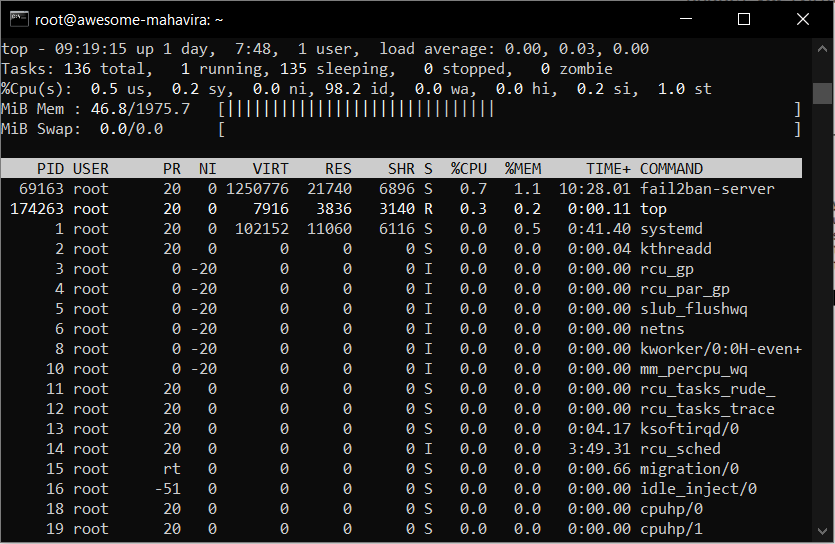Screen dimensions: 835x544
Task: Click SHR value 3140 for top
Action: click(397, 209)
